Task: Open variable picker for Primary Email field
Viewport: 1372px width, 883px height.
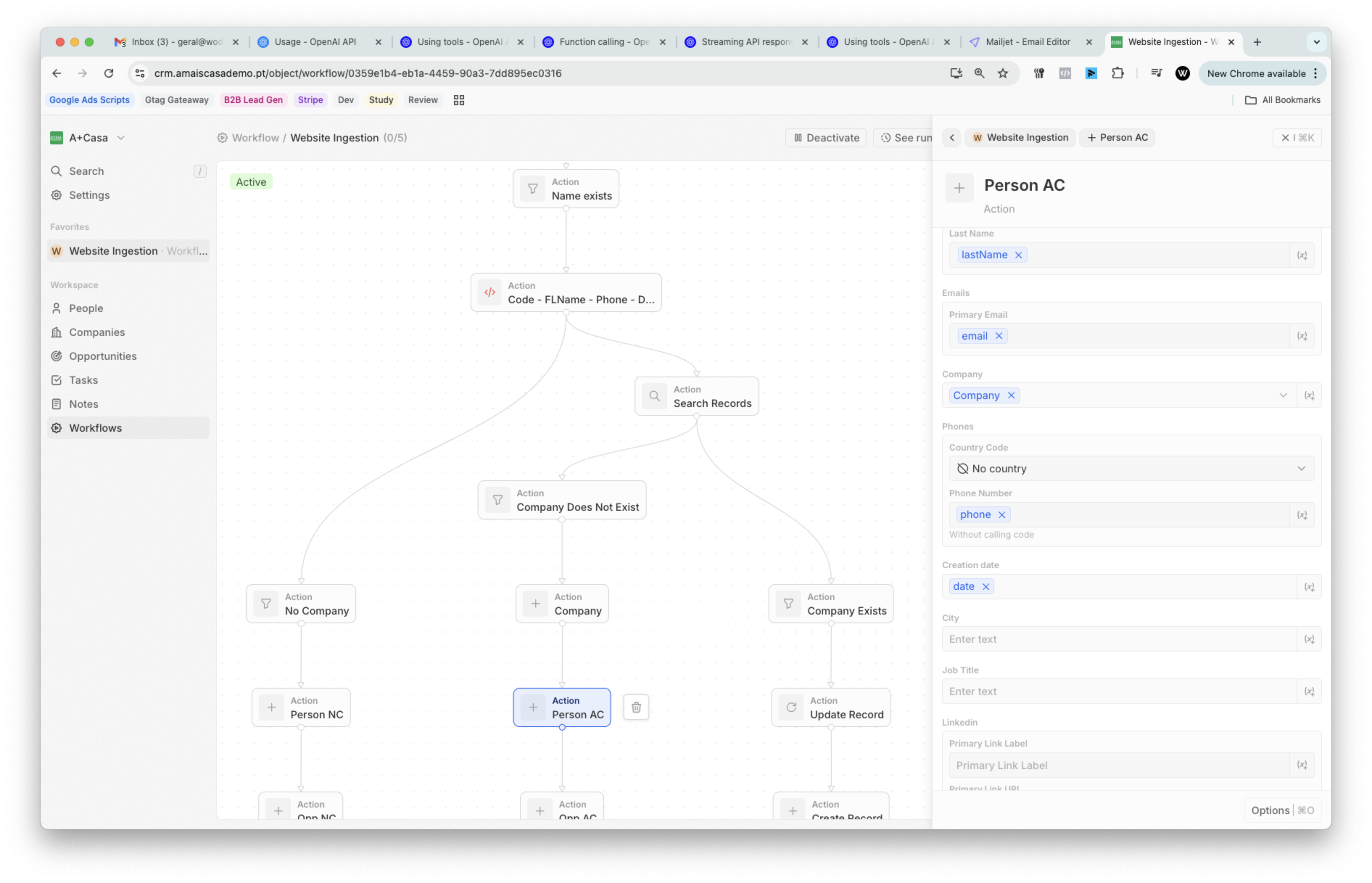Action: coord(1302,336)
